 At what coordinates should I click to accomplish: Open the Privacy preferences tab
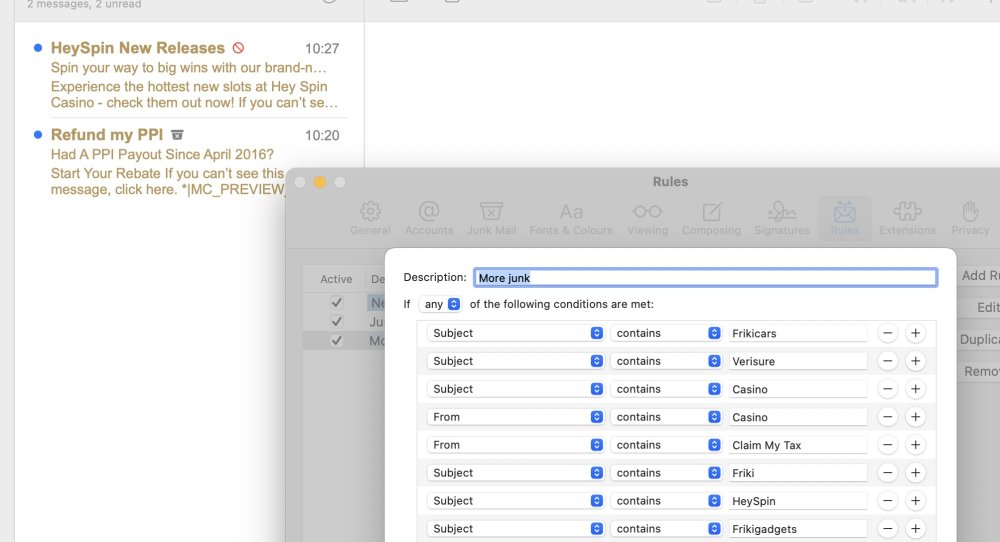[x=970, y=218]
